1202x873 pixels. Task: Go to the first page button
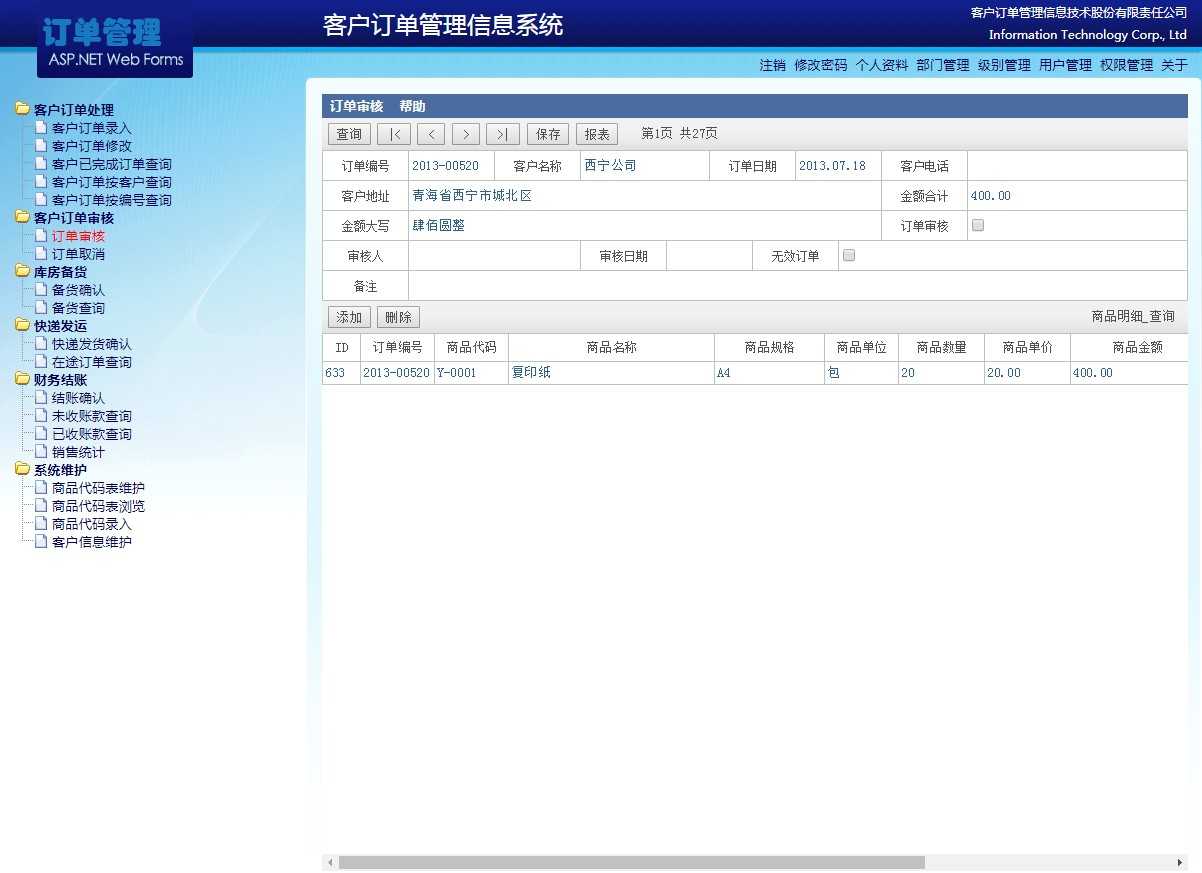(394, 134)
